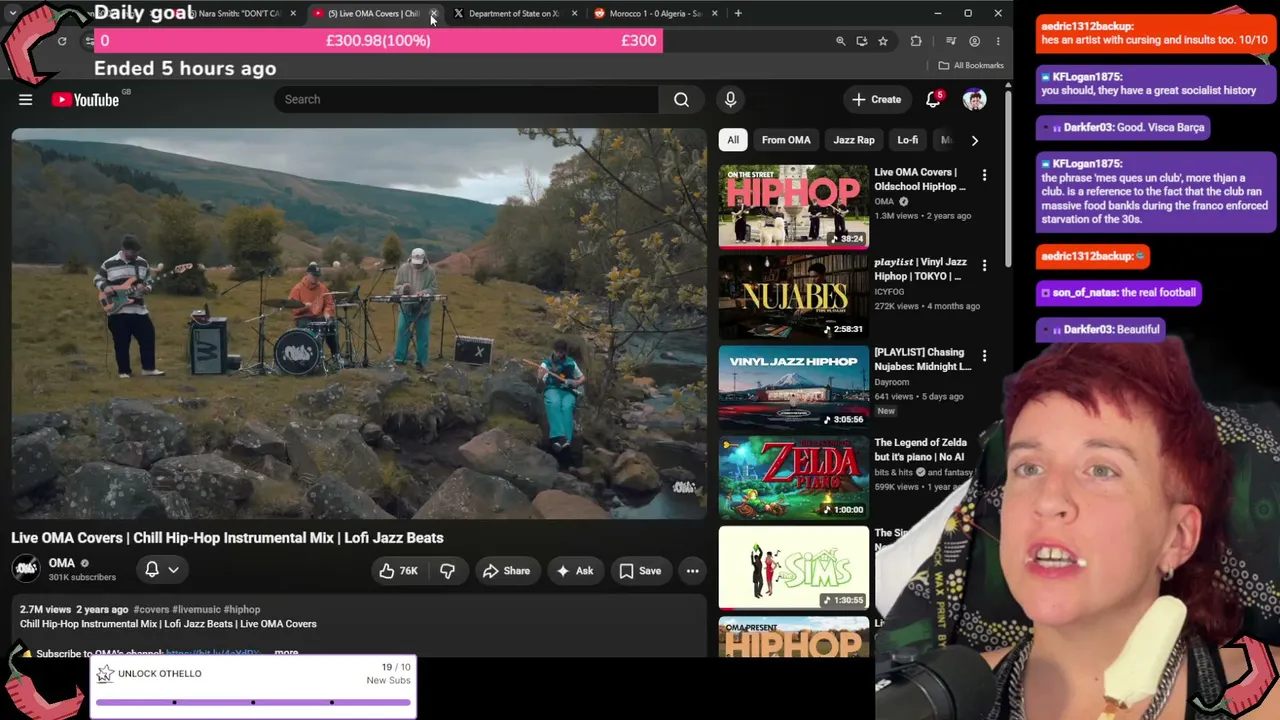The width and height of the screenshot is (1280, 720).
Task: Open the All Bookmarks folder
Action: pos(971,66)
